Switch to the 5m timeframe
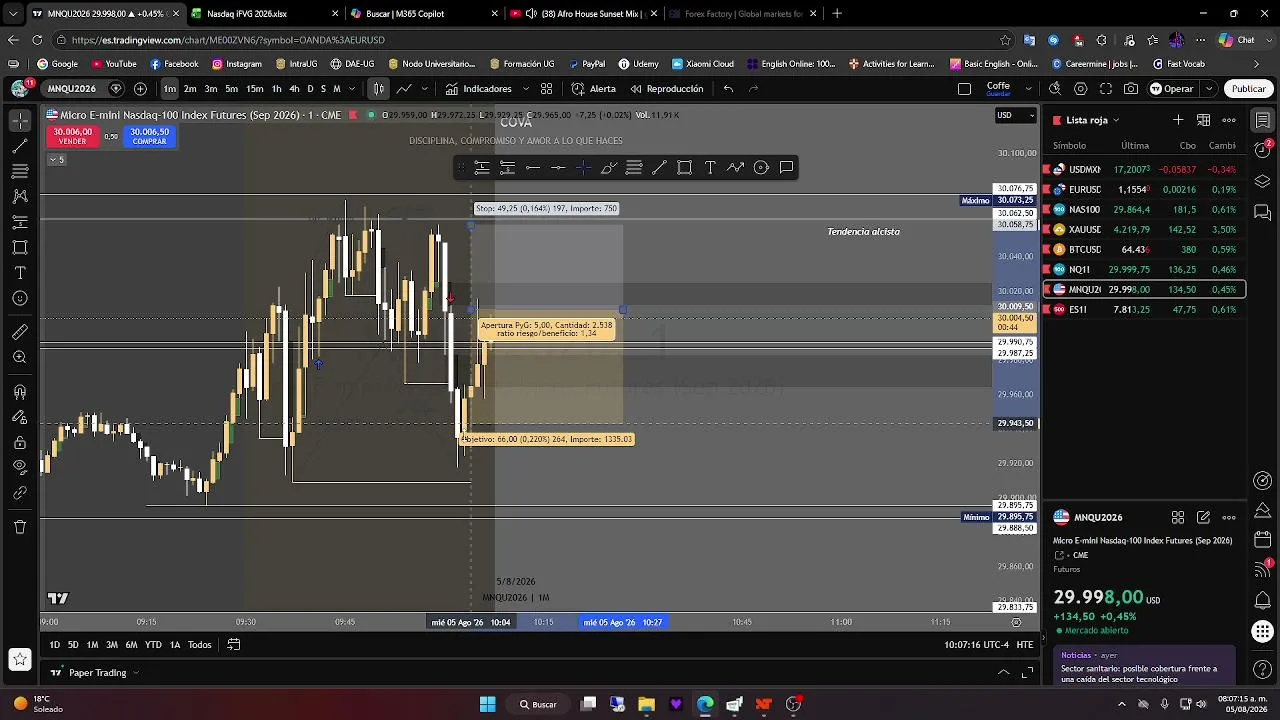1280x720 pixels. (x=231, y=89)
